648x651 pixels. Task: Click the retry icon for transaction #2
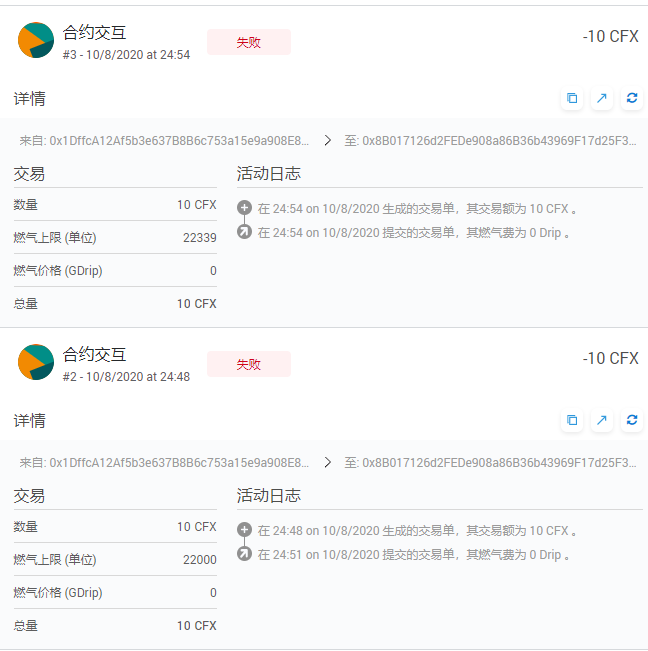pyautogui.click(x=632, y=420)
